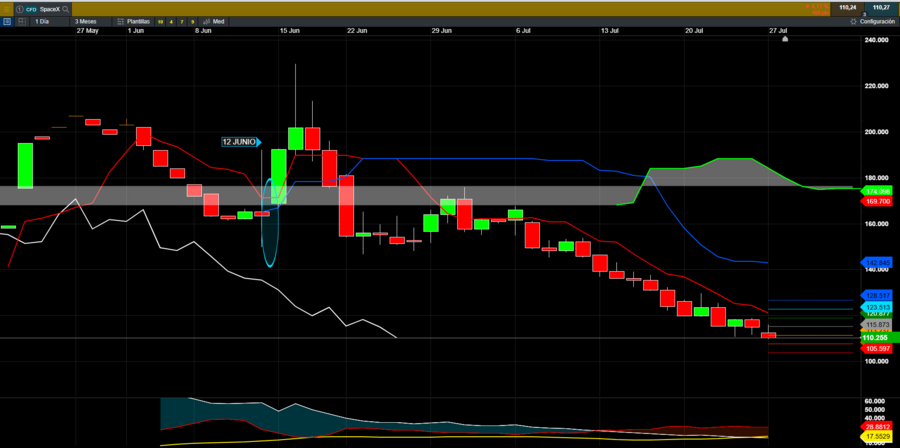The width and height of the screenshot is (900, 448).
Task: Toggle the yellow 7 quick template
Action: pos(181,21)
